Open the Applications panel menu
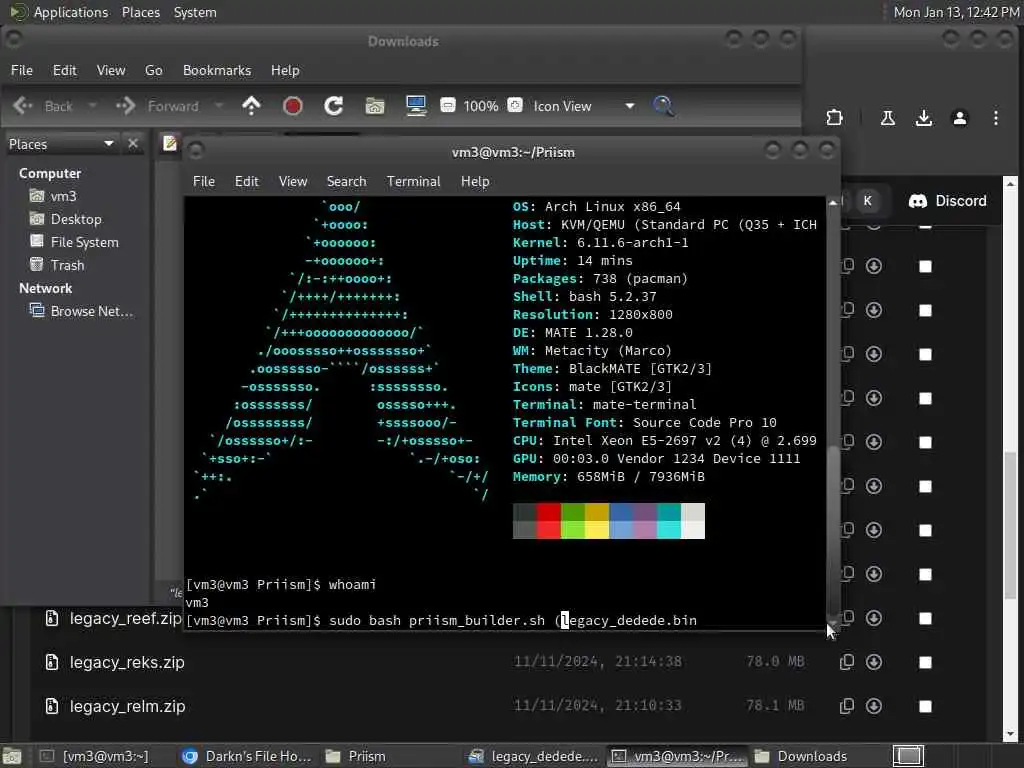Screen dimensions: 1024x768 71,12
